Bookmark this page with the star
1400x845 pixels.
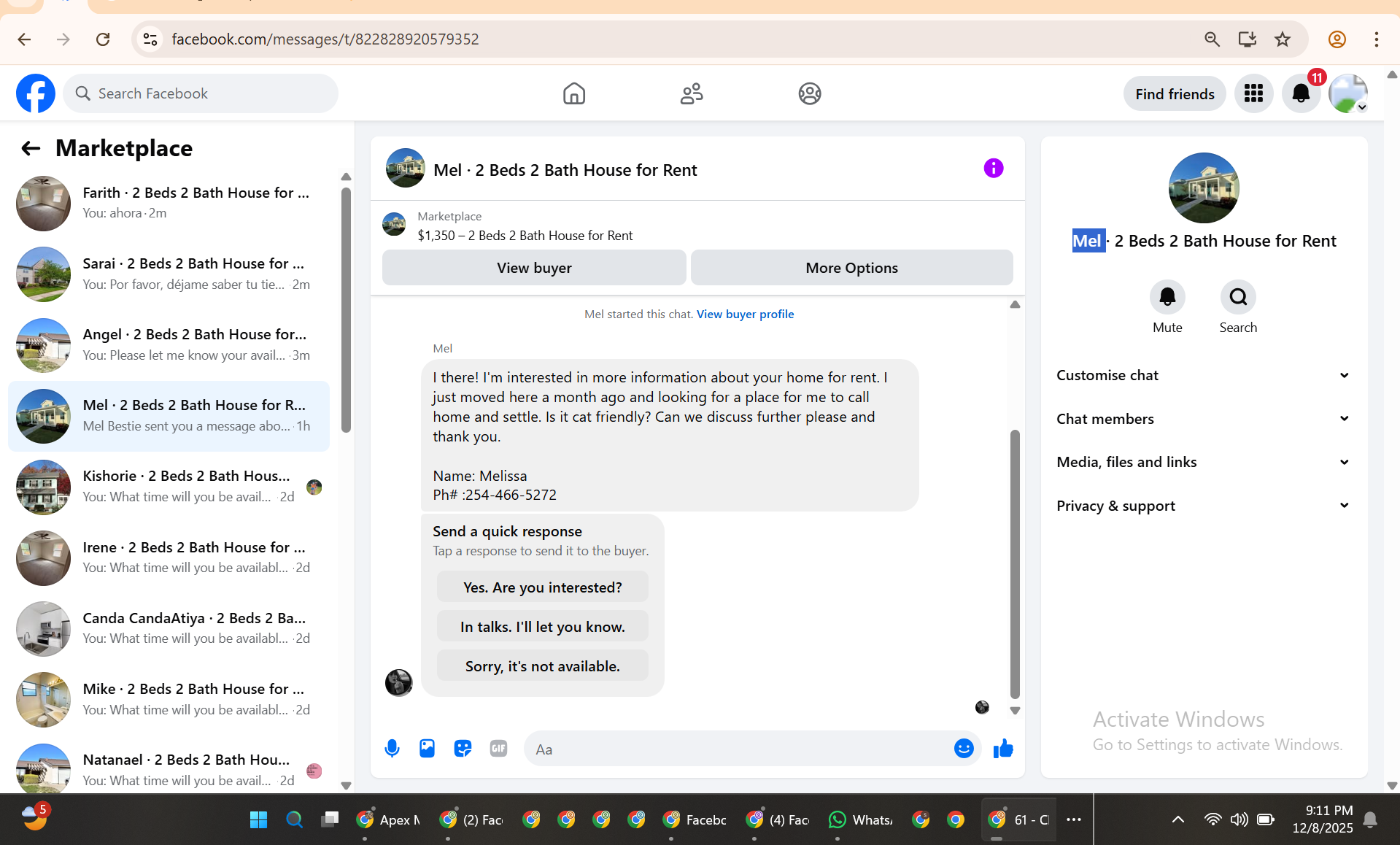point(1283,39)
